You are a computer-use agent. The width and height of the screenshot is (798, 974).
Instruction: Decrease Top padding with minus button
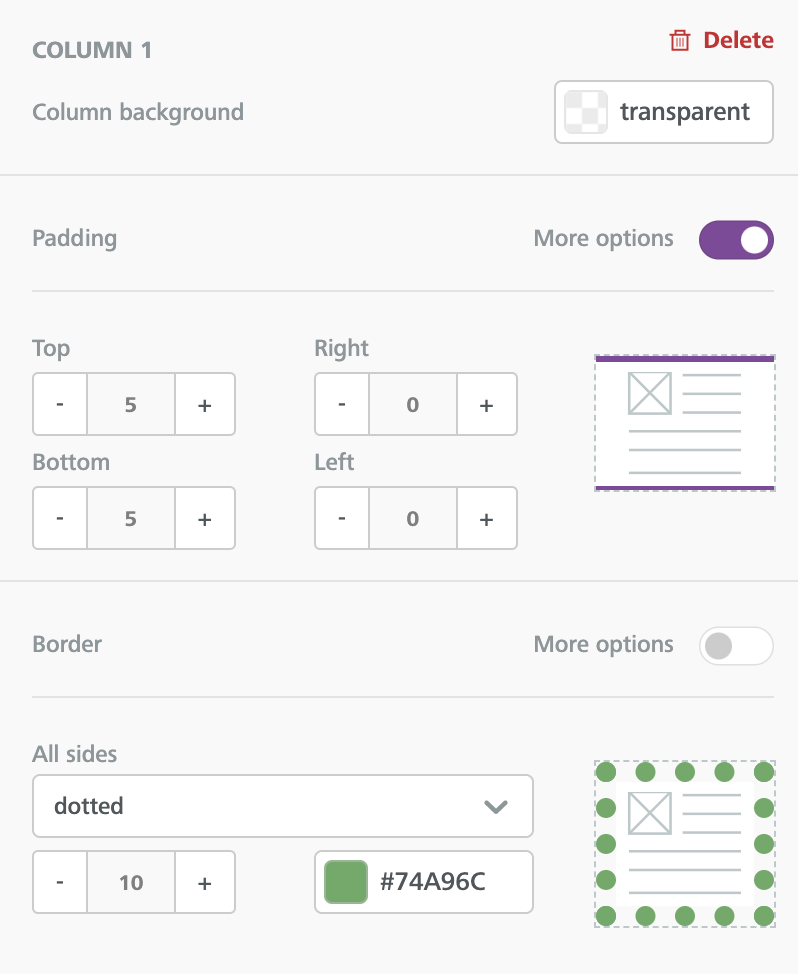60,404
